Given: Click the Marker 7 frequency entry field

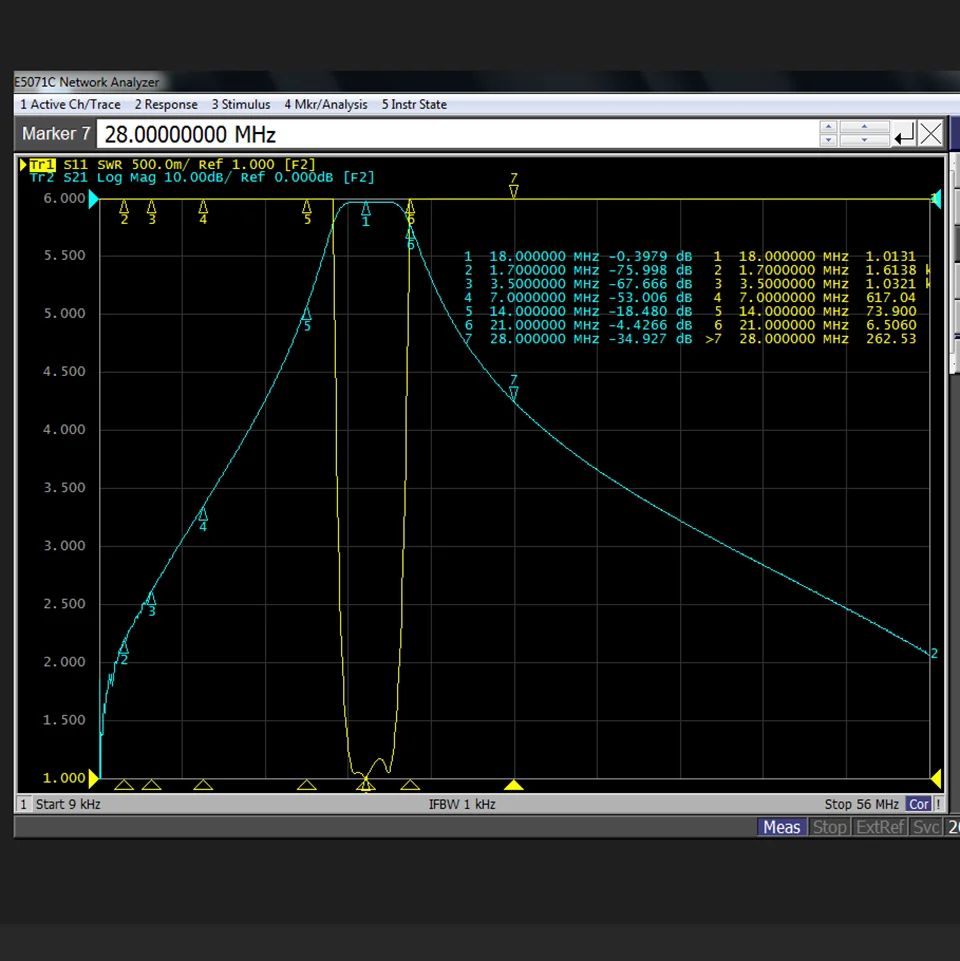Looking at the screenshot, I should pyautogui.click(x=457, y=134).
